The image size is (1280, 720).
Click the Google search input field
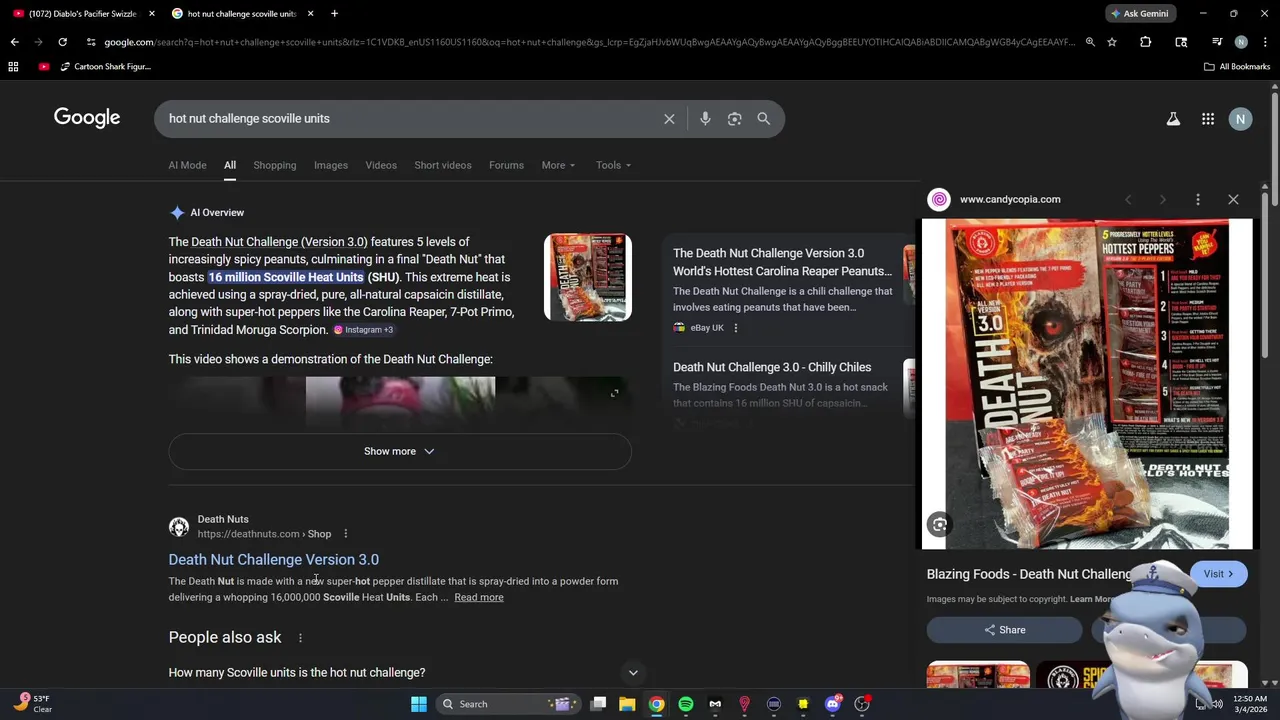[x=410, y=119]
